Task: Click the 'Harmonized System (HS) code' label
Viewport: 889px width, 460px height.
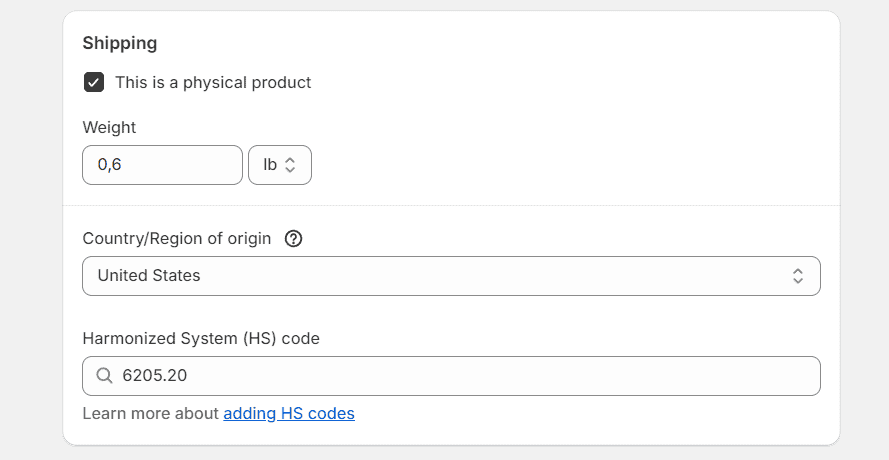Action: coord(201,339)
